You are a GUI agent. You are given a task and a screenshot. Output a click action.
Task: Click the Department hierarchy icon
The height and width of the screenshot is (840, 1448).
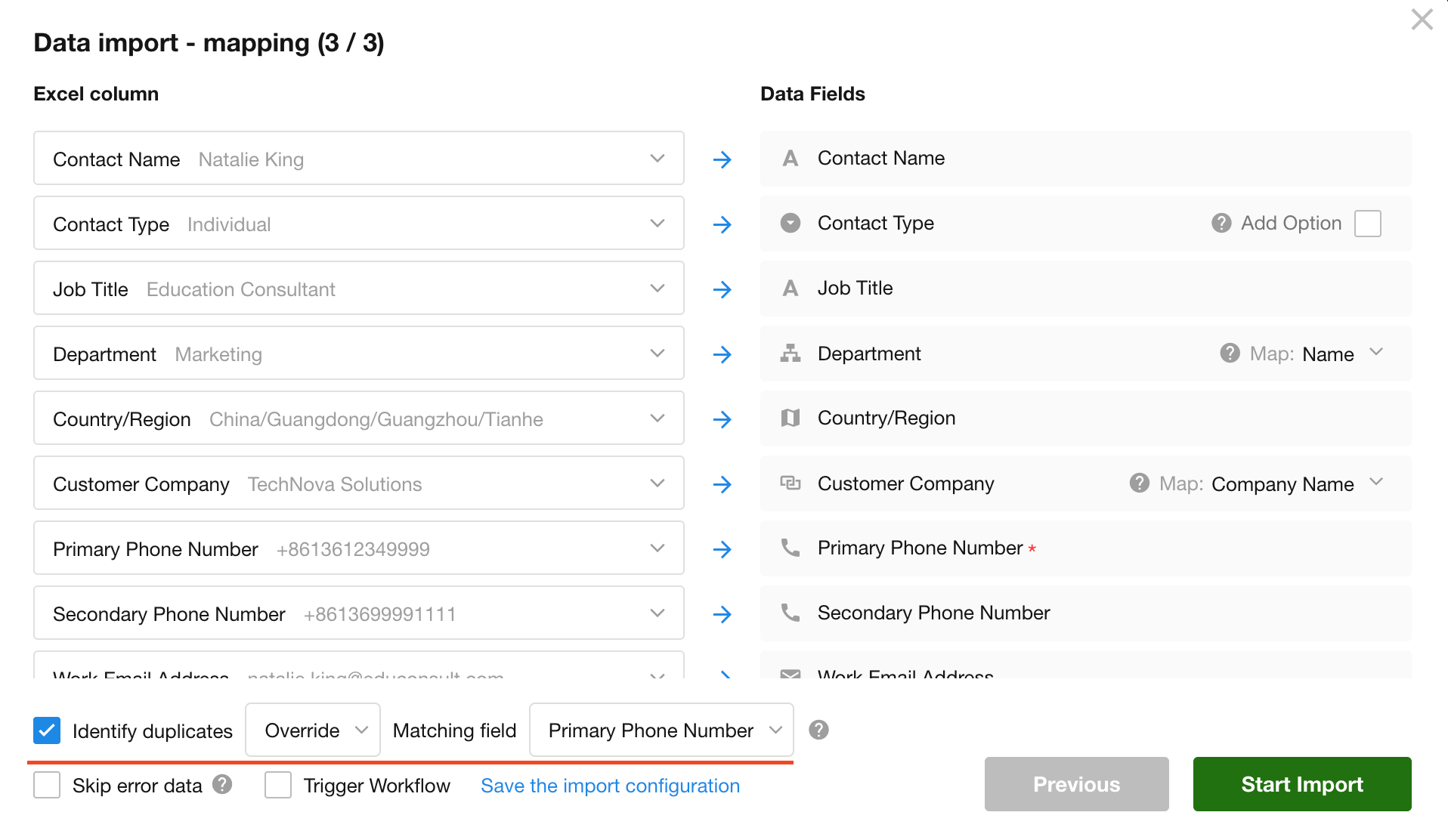pyautogui.click(x=791, y=353)
